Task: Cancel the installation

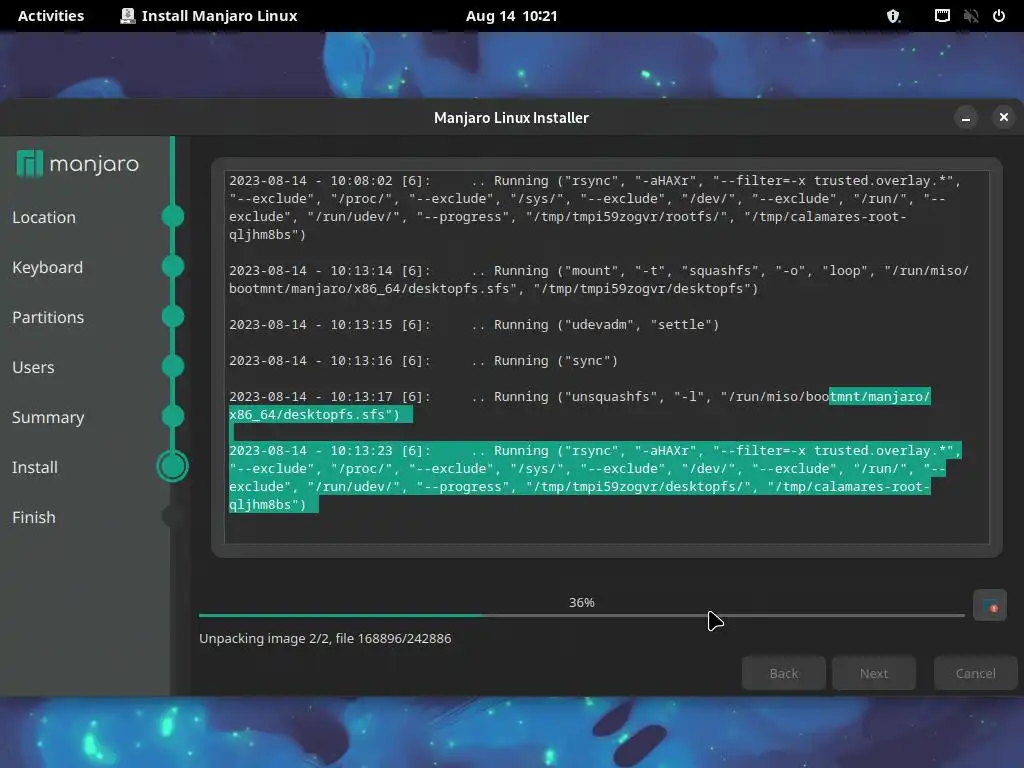Action: (976, 673)
